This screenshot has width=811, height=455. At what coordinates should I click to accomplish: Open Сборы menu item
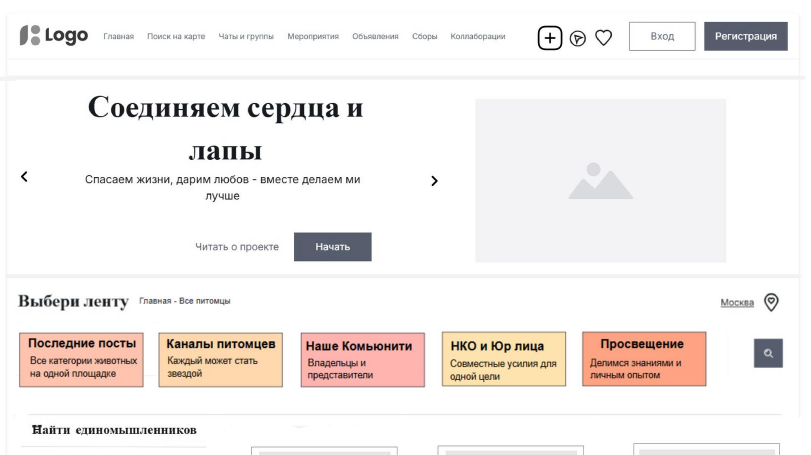click(x=424, y=36)
